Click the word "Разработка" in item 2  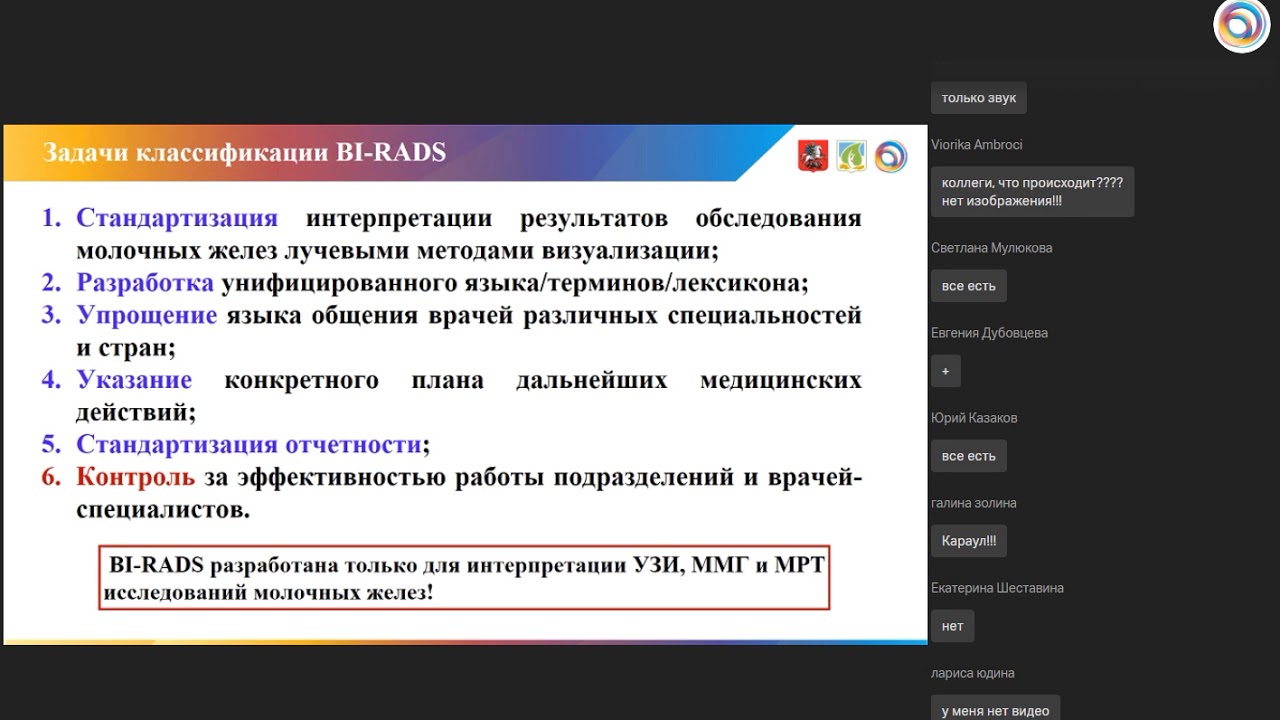click(145, 283)
